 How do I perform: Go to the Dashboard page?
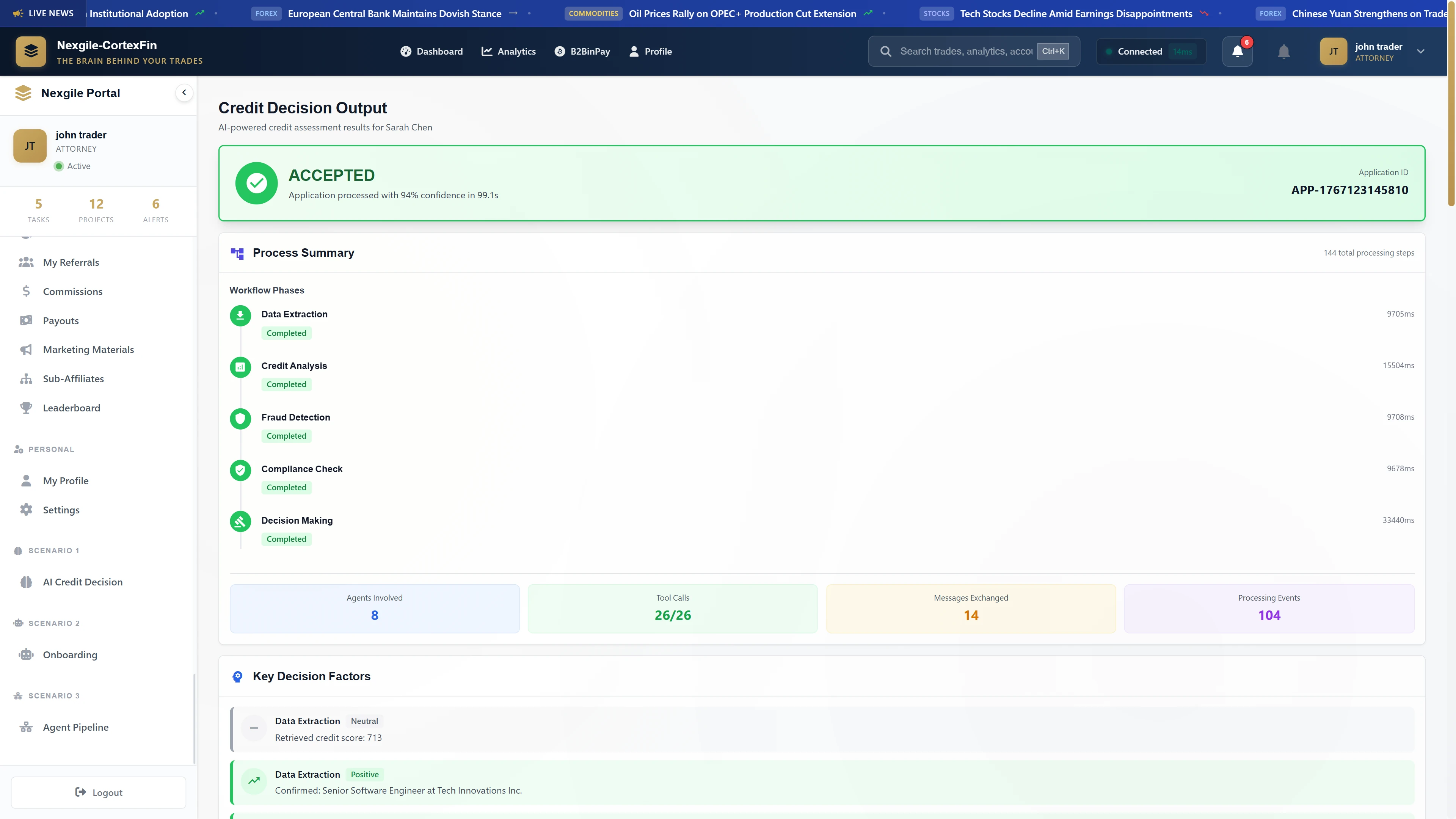[x=431, y=52]
